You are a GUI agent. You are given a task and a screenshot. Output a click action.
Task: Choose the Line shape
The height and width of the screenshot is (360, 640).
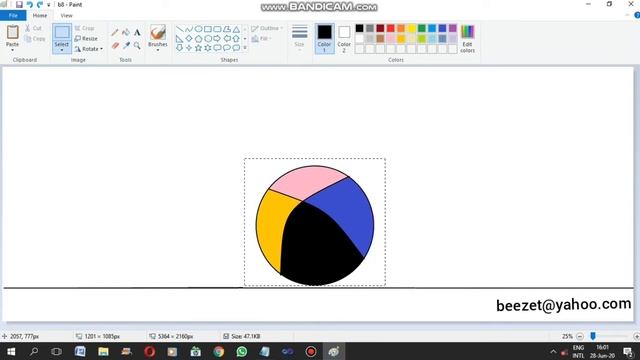coord(180,29)
